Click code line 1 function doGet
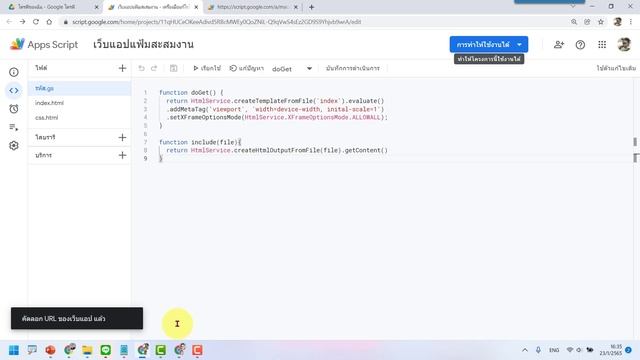This screenshot has height=360, width=640. pos(191,93)
